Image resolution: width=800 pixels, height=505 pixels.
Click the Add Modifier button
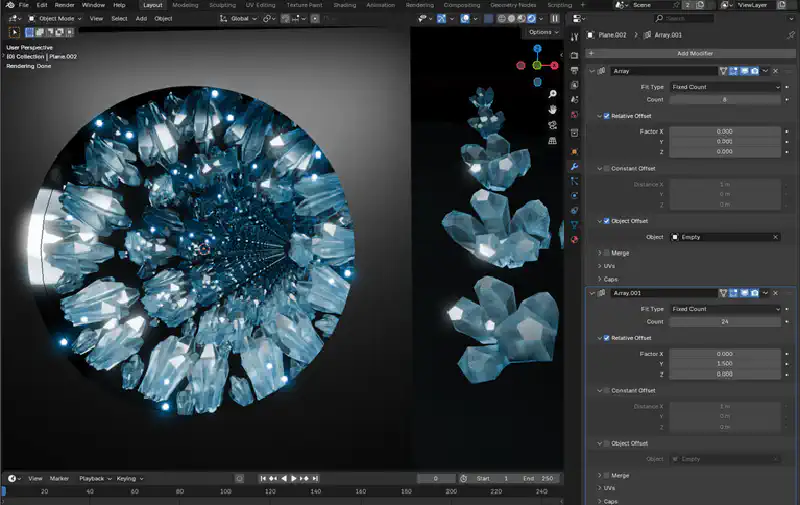694,53
